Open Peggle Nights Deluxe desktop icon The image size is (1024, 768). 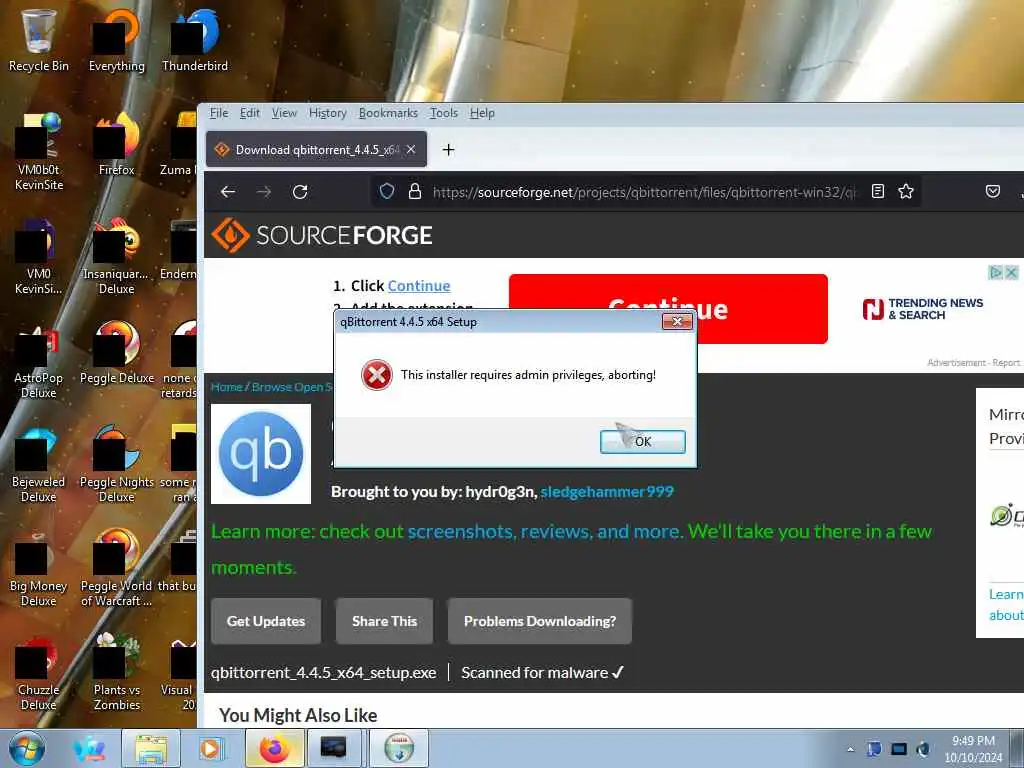click(x=117, y=464)
